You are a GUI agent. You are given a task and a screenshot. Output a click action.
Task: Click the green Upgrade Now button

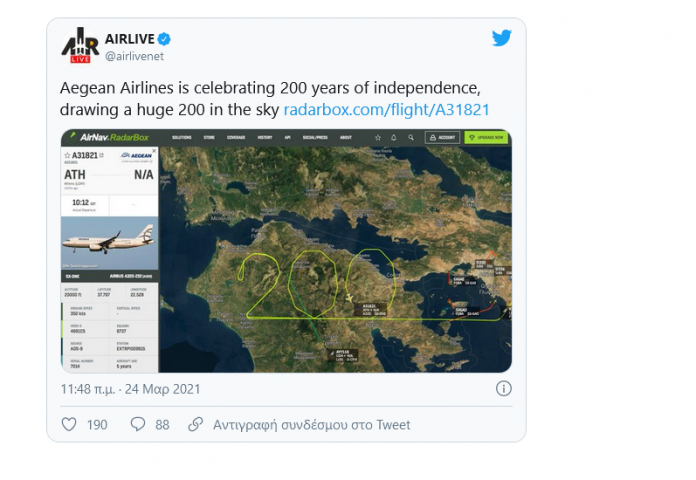(x=486, y=137)
